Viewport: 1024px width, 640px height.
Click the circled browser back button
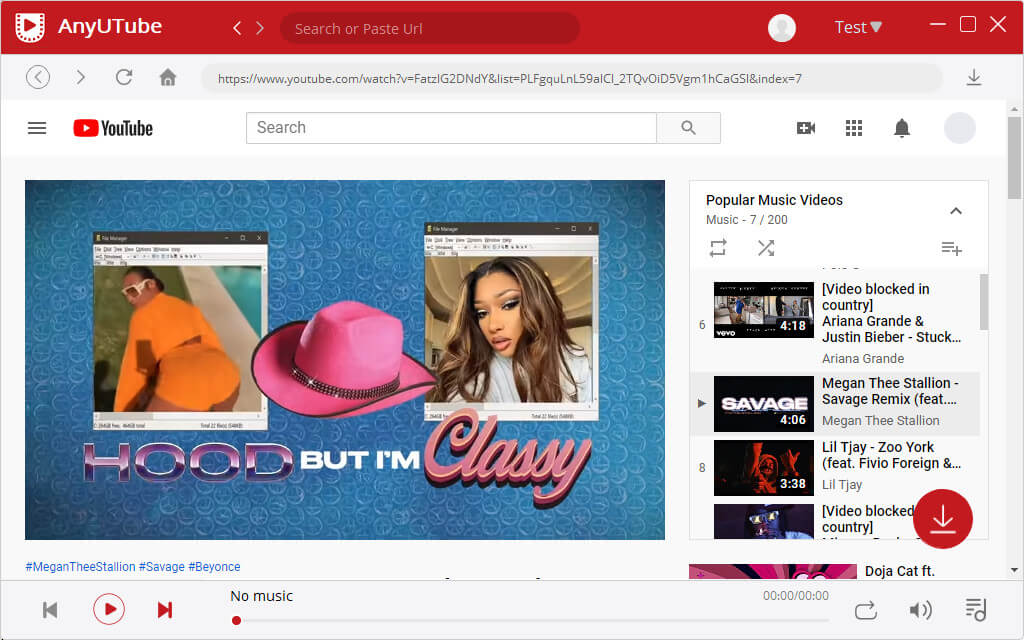point(38,77)
